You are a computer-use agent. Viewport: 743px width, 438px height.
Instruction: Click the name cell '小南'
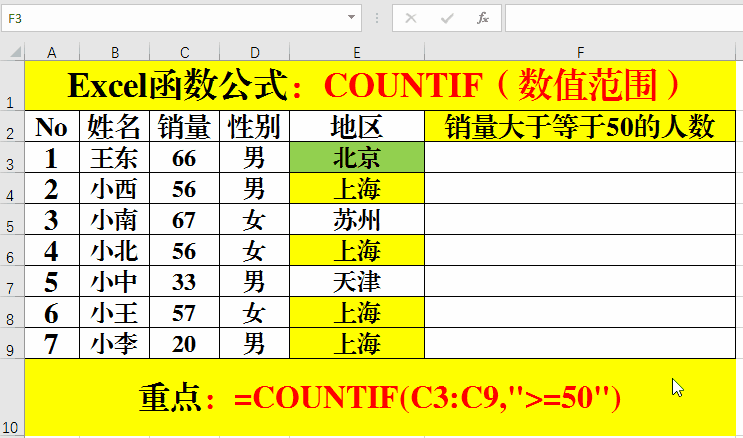coord(115,219)
